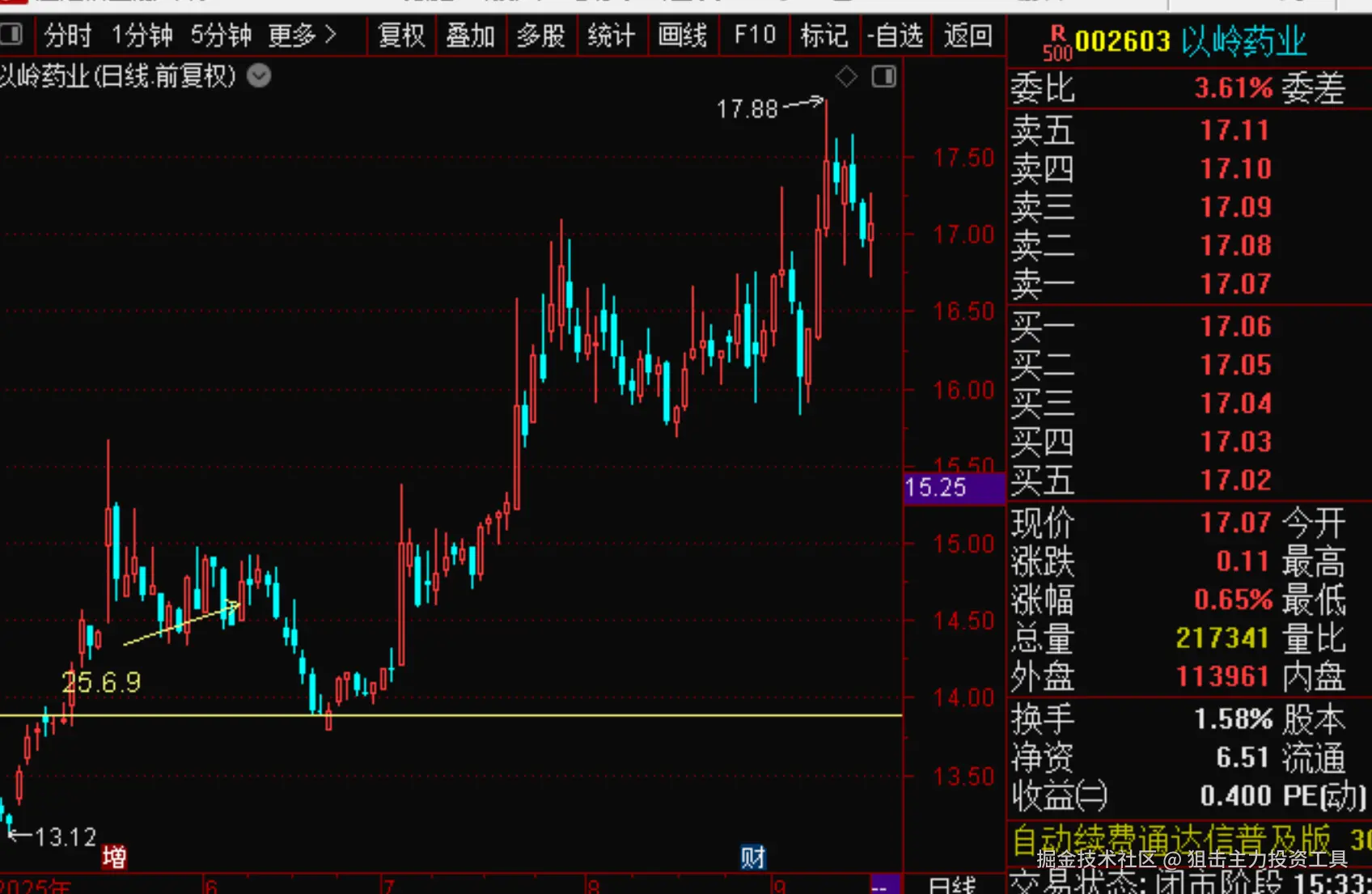This screenshot has height=894, width=1372.
Task: Click the blue 财 financial marker
Action: [x=752, y=857]
